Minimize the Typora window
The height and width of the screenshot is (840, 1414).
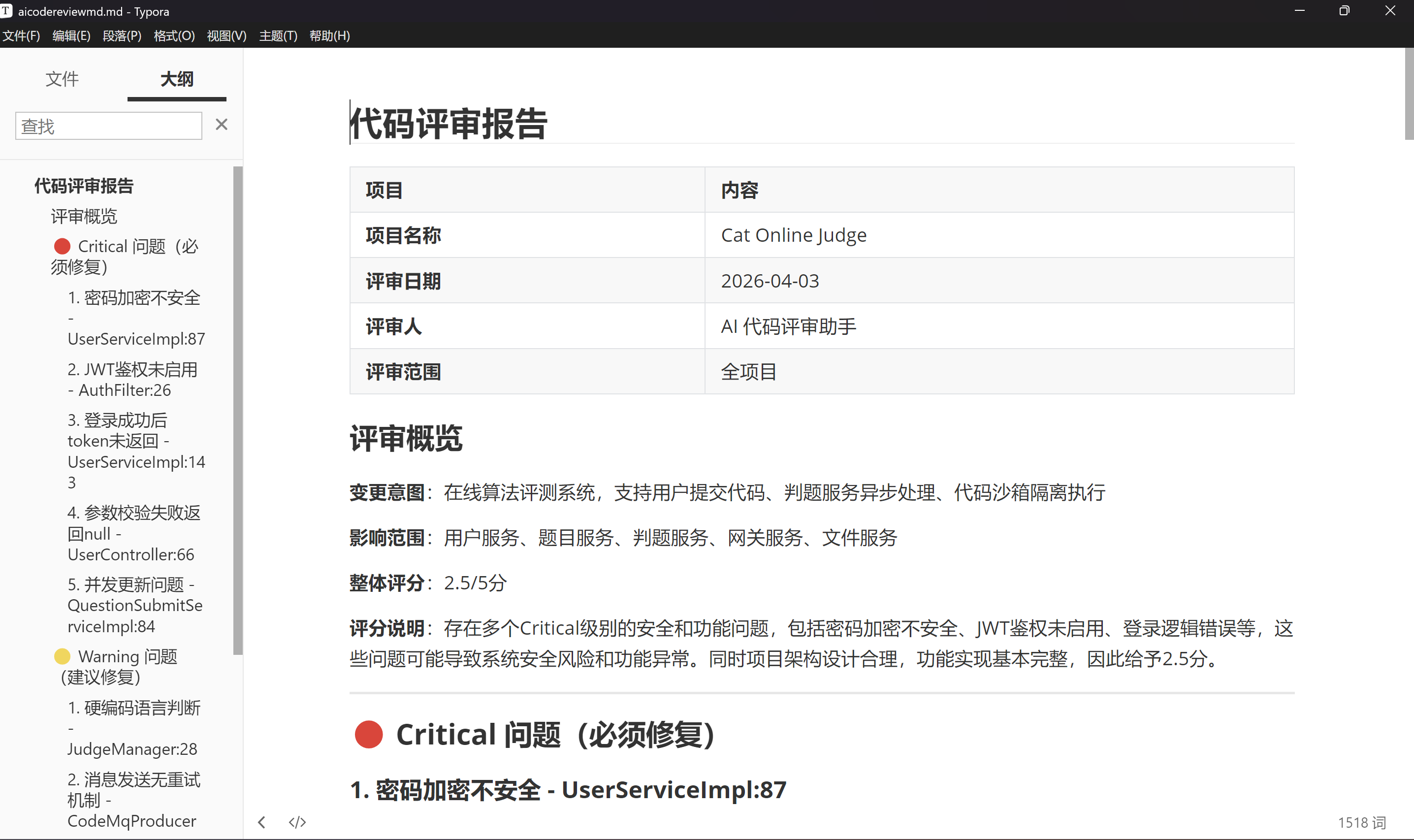(x=1300, y=11)
